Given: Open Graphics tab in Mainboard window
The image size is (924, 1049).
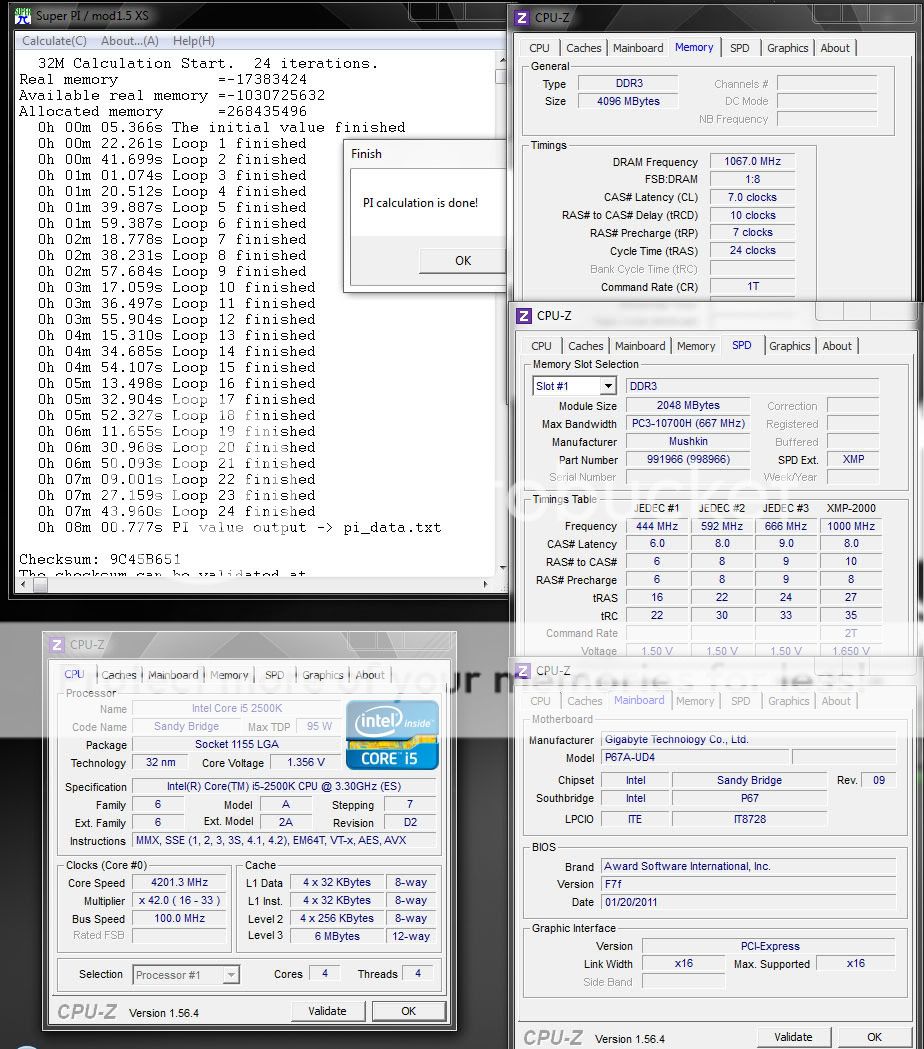Looking at the screenshot, I should pos(788,701).
